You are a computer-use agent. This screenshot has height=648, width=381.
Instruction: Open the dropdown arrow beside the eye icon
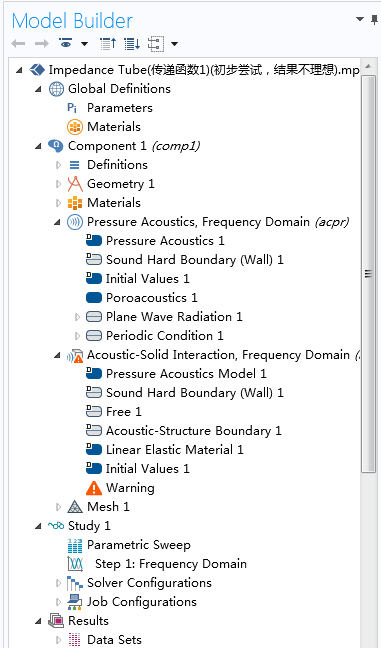(x=84, y=43)
